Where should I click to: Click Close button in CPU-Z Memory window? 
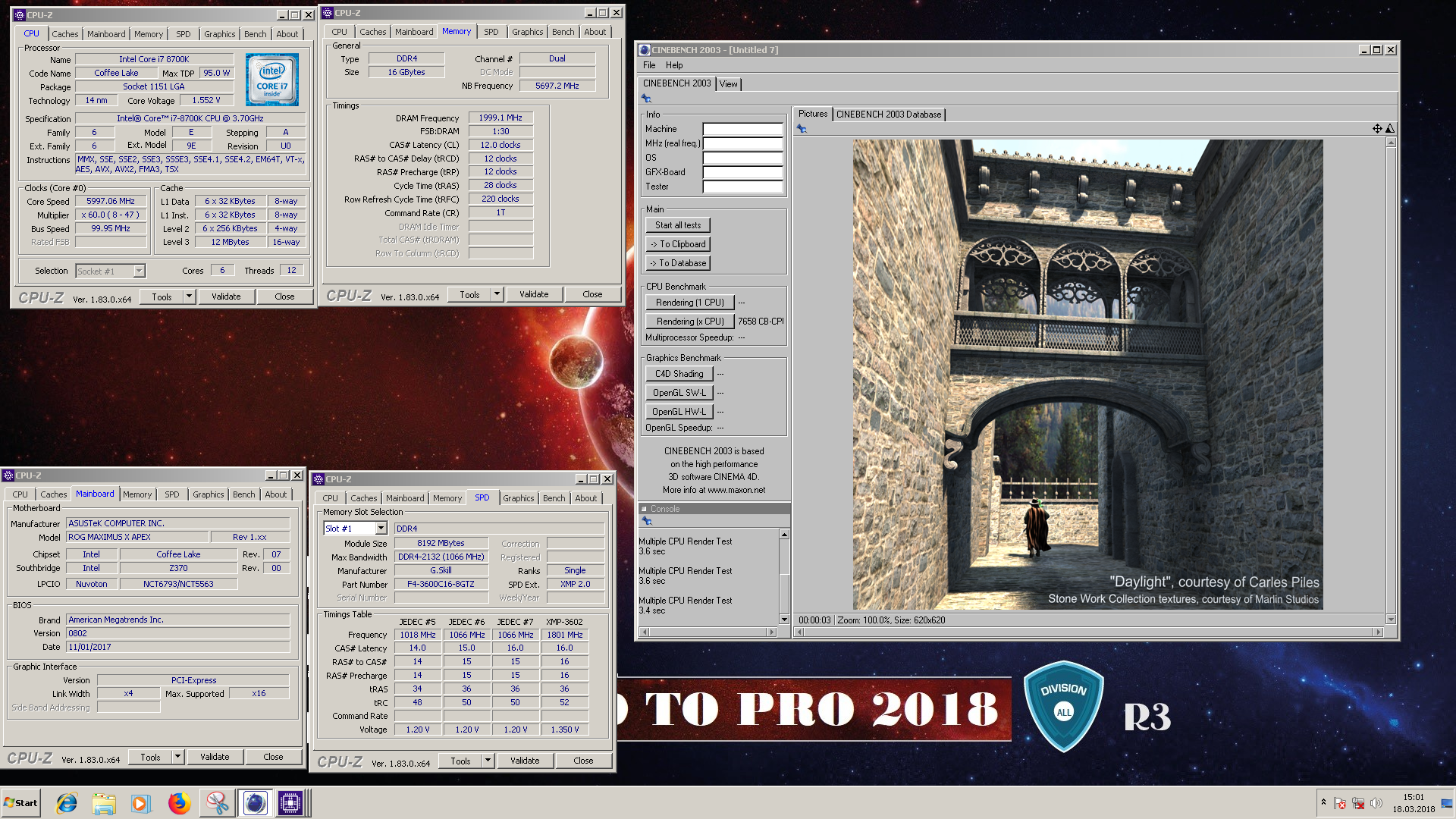tap(592, 294)
